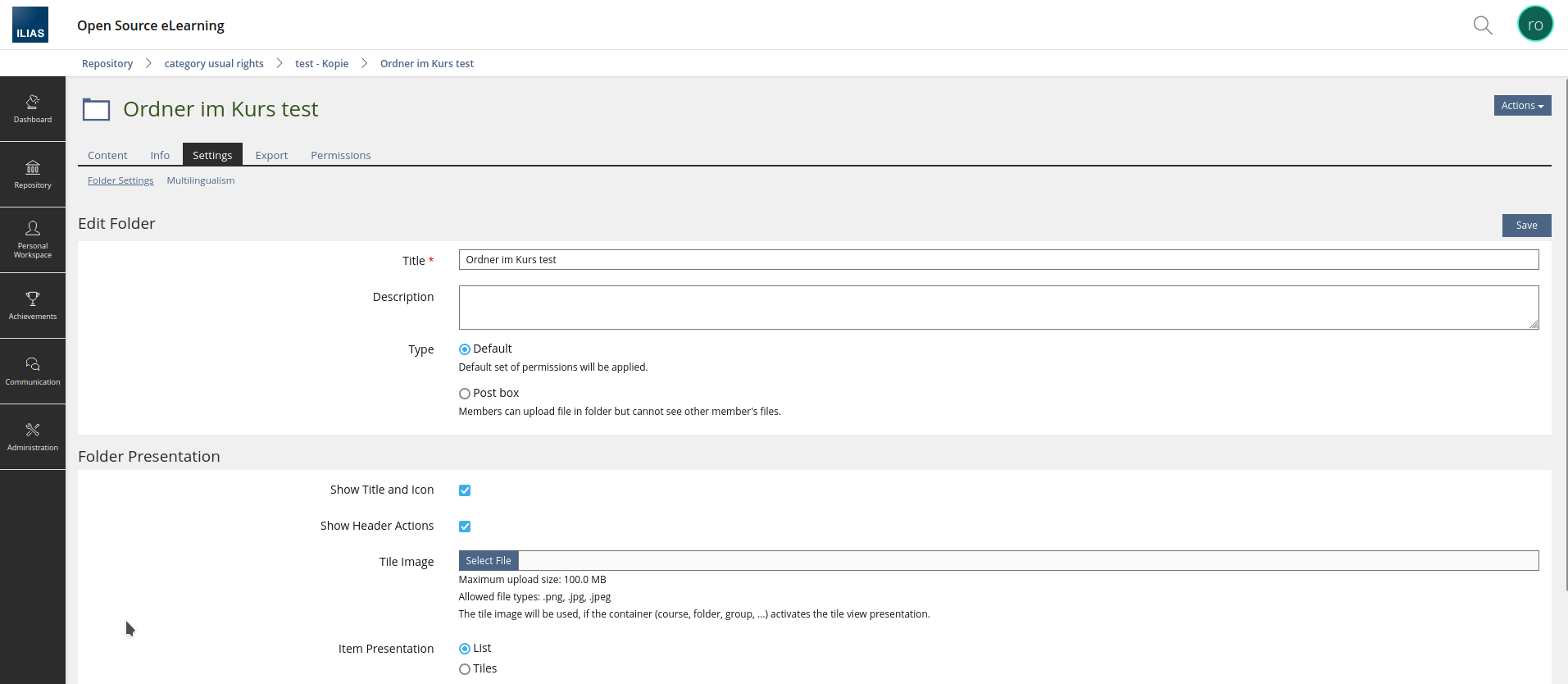The width and height of the screenshot is (1568, 684).
Task: Open the Dashboard sidebar icon
Action: [33, 109]
